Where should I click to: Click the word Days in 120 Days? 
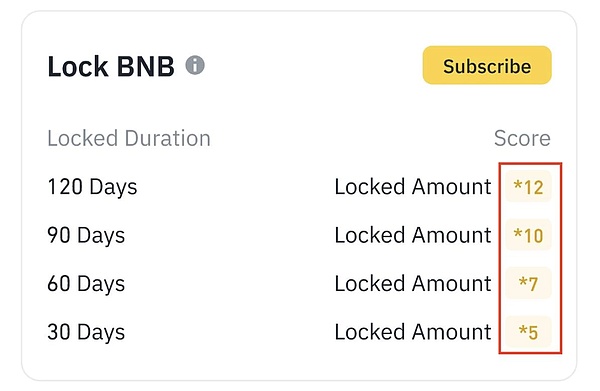pyautogui.click(x=113, y=188)
